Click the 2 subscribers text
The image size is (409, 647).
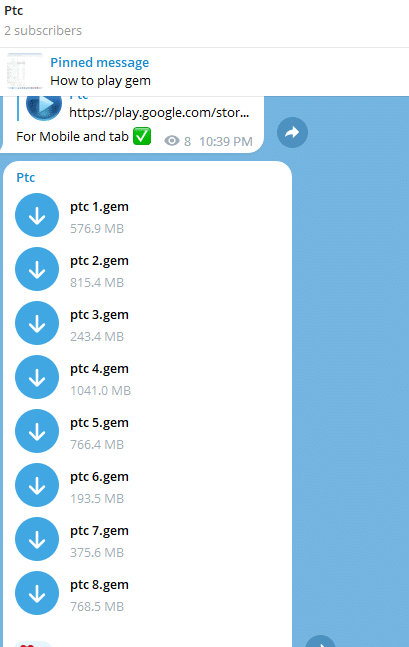click(43, 31)
